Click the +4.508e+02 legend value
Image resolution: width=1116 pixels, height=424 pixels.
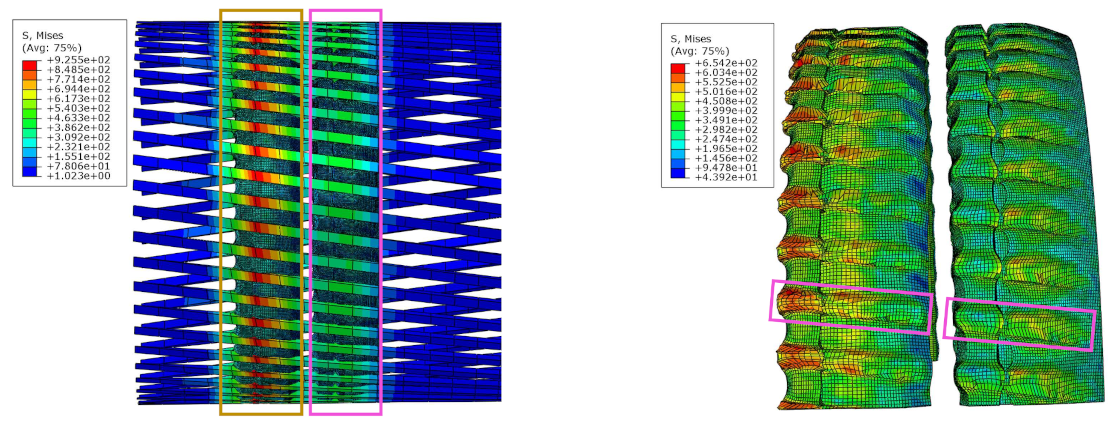point(725,101)
